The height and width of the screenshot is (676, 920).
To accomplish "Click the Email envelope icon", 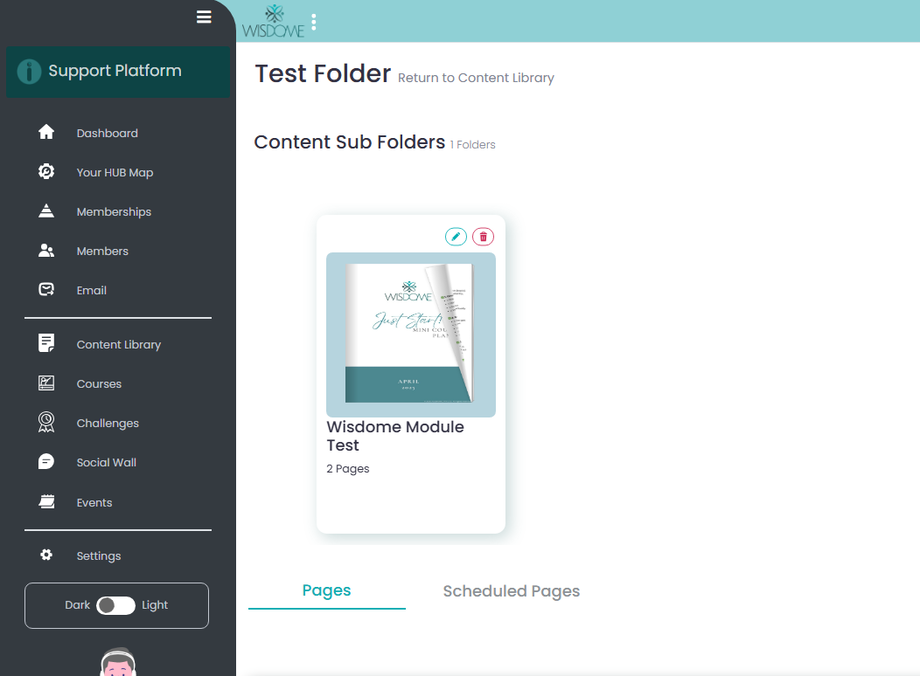I will point(46,290).
